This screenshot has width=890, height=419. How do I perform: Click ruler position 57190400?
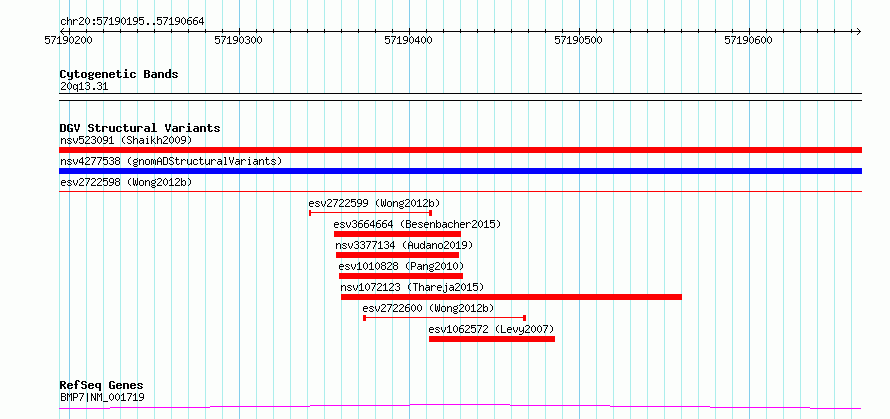(x=409, y=40)
